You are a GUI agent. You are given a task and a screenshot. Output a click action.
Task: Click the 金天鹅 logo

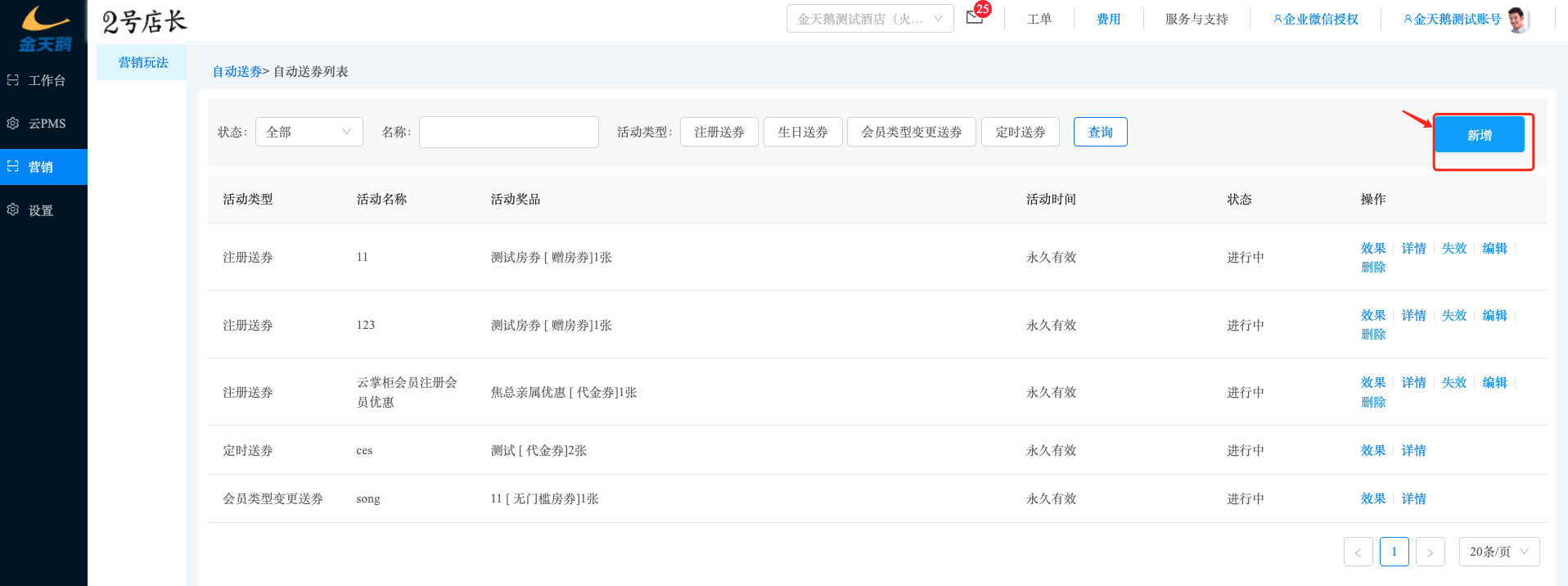44,29
